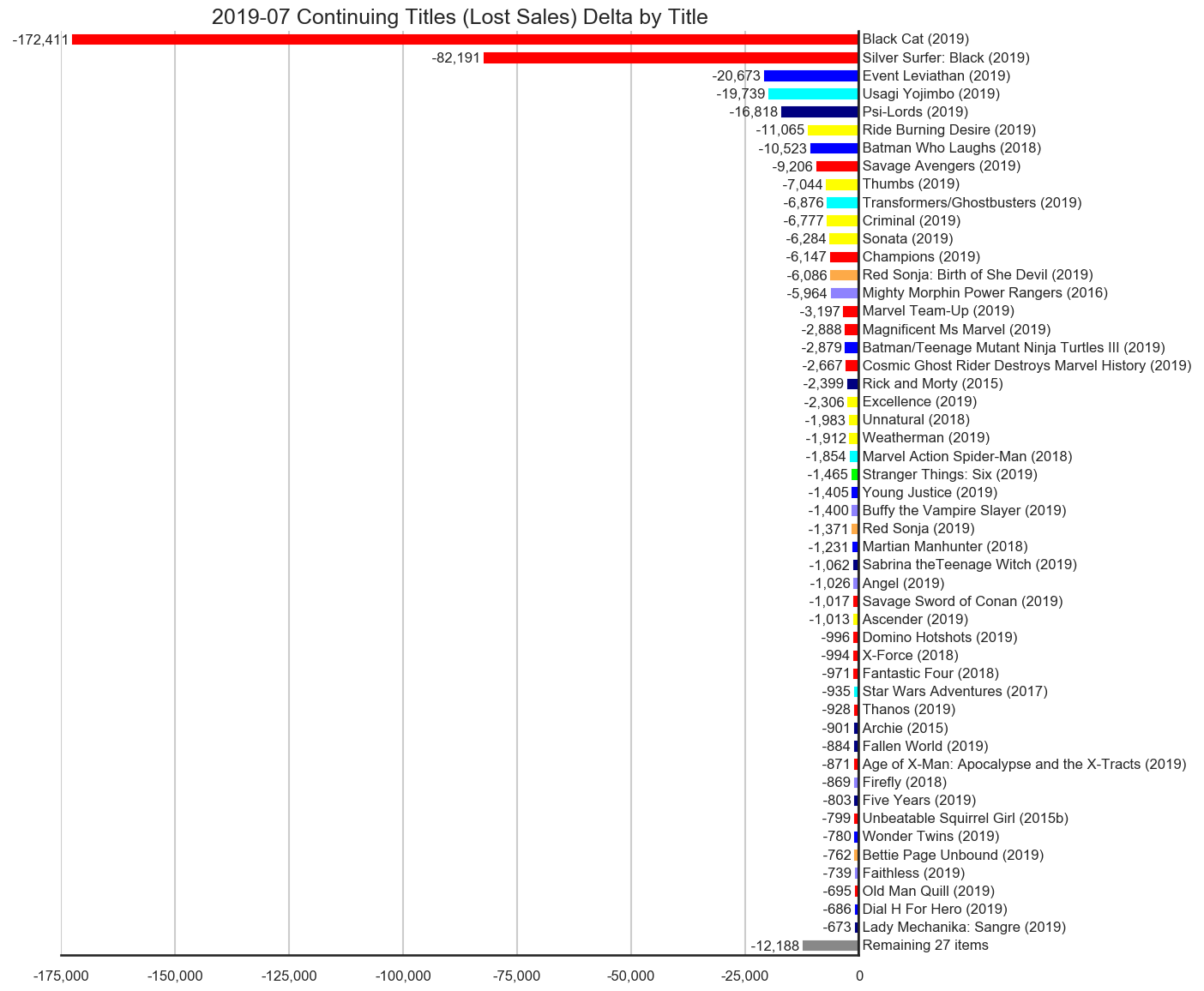Screen dimensions: 1204x991
Task: Select Batman/Teenage Mutant Ninja Turtles III label
Action: (x=1014, y=348)
